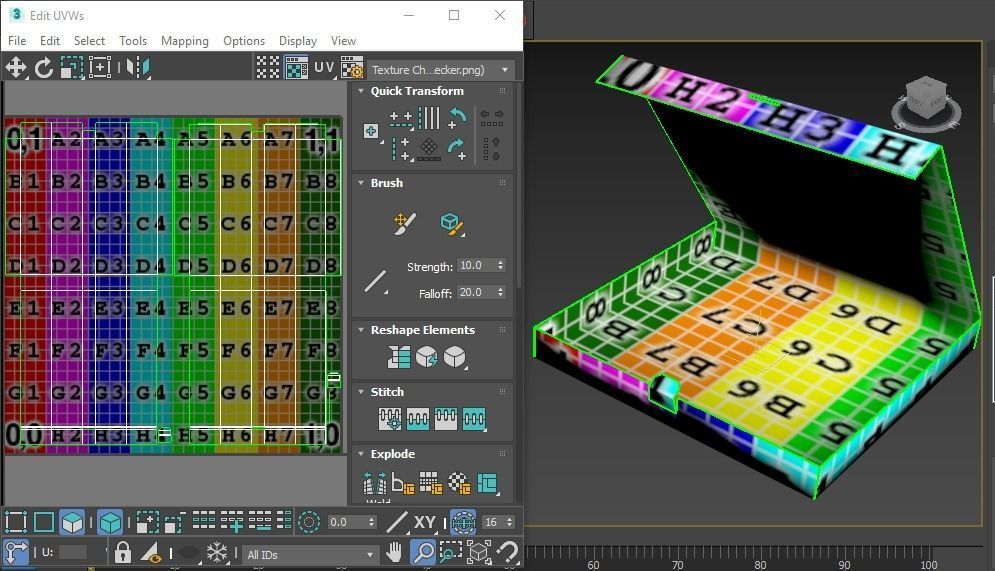Image resolution: width=995 pixels, height=571 pixels.
Task: Select the Scale Selected Subobject tool
Action: tap(72, 68)
